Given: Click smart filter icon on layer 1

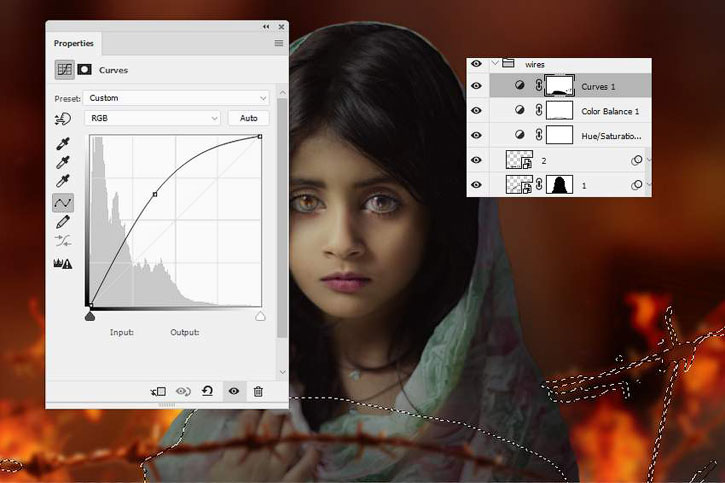Looking at the screenshot, I should pos(637,184).
